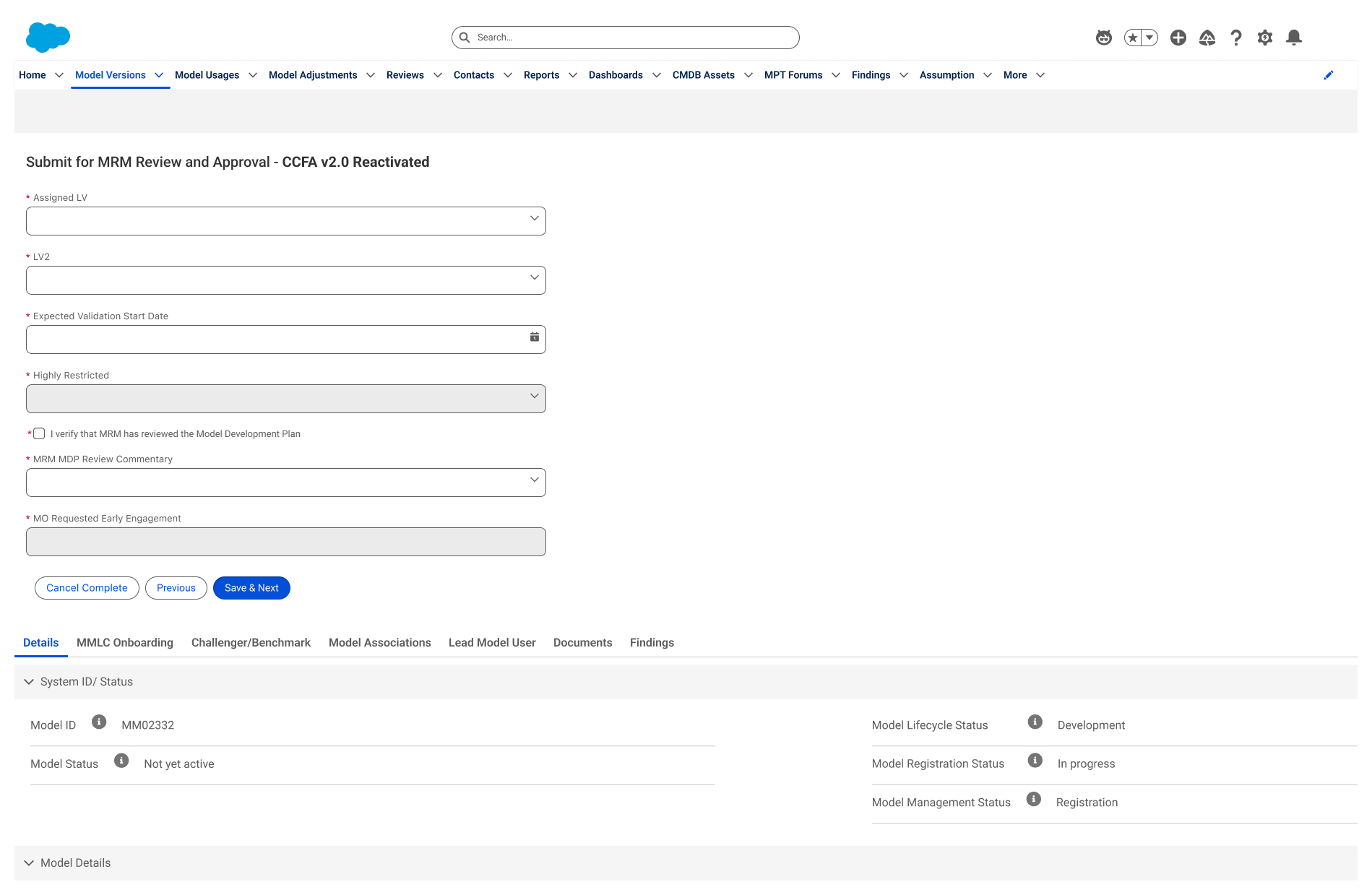The width and height of the screenshot is (1372, 895).
Task: Open the Astro guidance center icon
Action: point(1104,38)
